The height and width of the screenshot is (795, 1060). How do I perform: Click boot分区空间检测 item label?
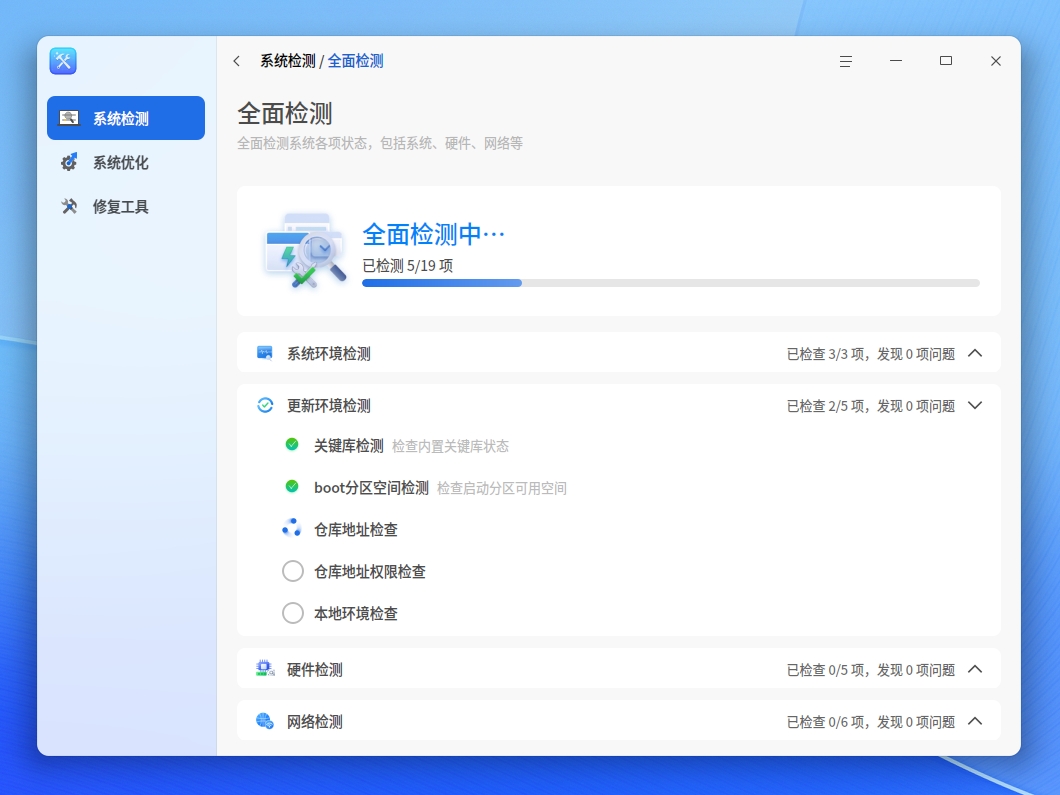(371, 488)
